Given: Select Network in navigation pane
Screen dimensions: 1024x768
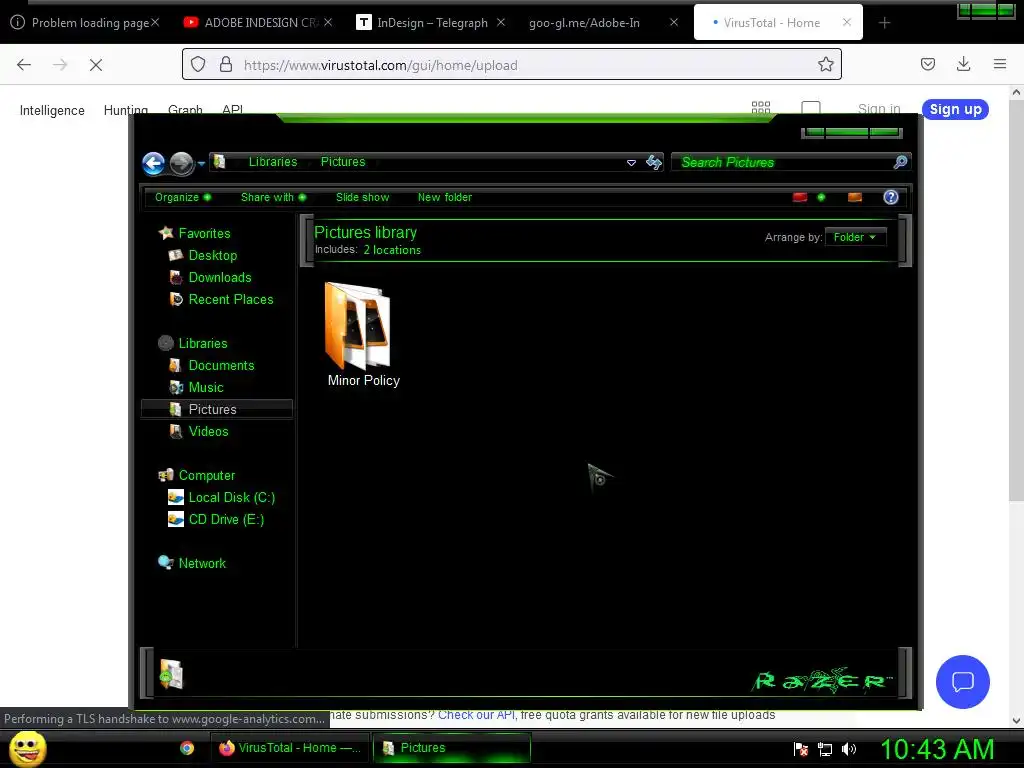Looking at the screenshot, I should tap(202, 564).
